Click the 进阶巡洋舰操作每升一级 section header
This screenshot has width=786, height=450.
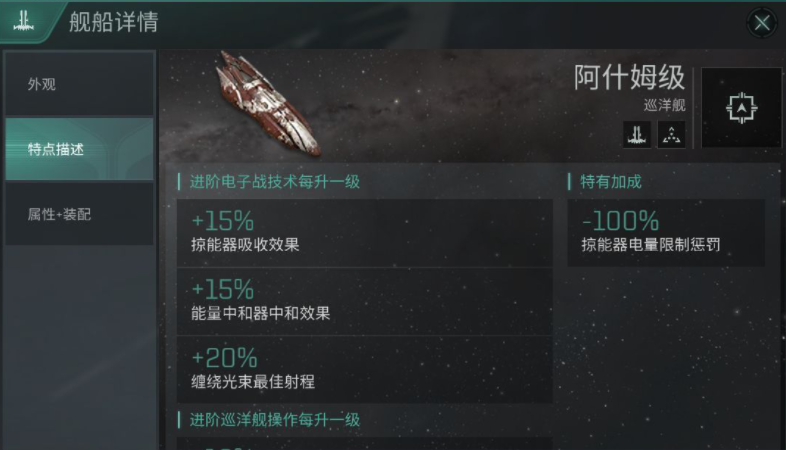(x=280, y=419)
